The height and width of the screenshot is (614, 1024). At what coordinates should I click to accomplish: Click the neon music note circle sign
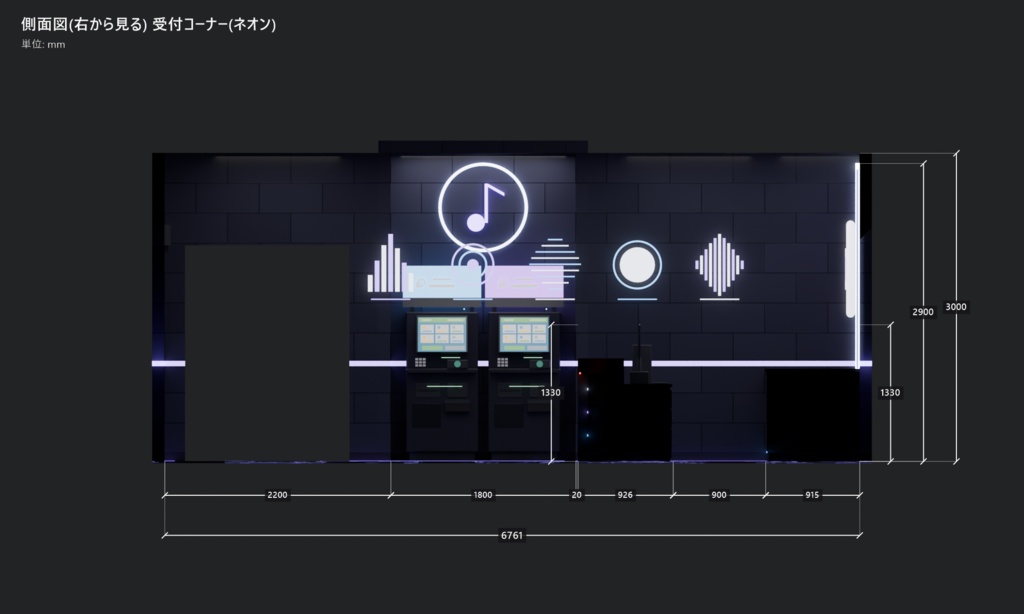pyautogui.click(x=483, y=207)
